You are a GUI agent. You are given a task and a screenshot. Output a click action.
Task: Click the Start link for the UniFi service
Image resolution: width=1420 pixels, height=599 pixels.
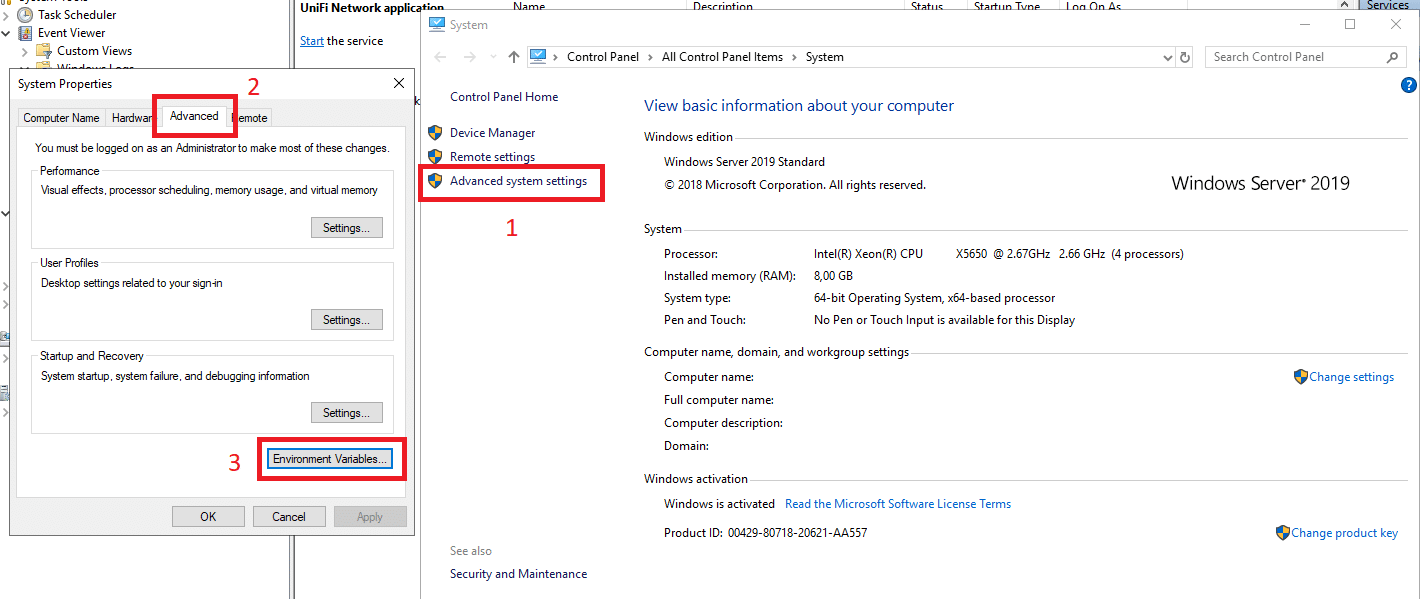click(x=312, y=41)
